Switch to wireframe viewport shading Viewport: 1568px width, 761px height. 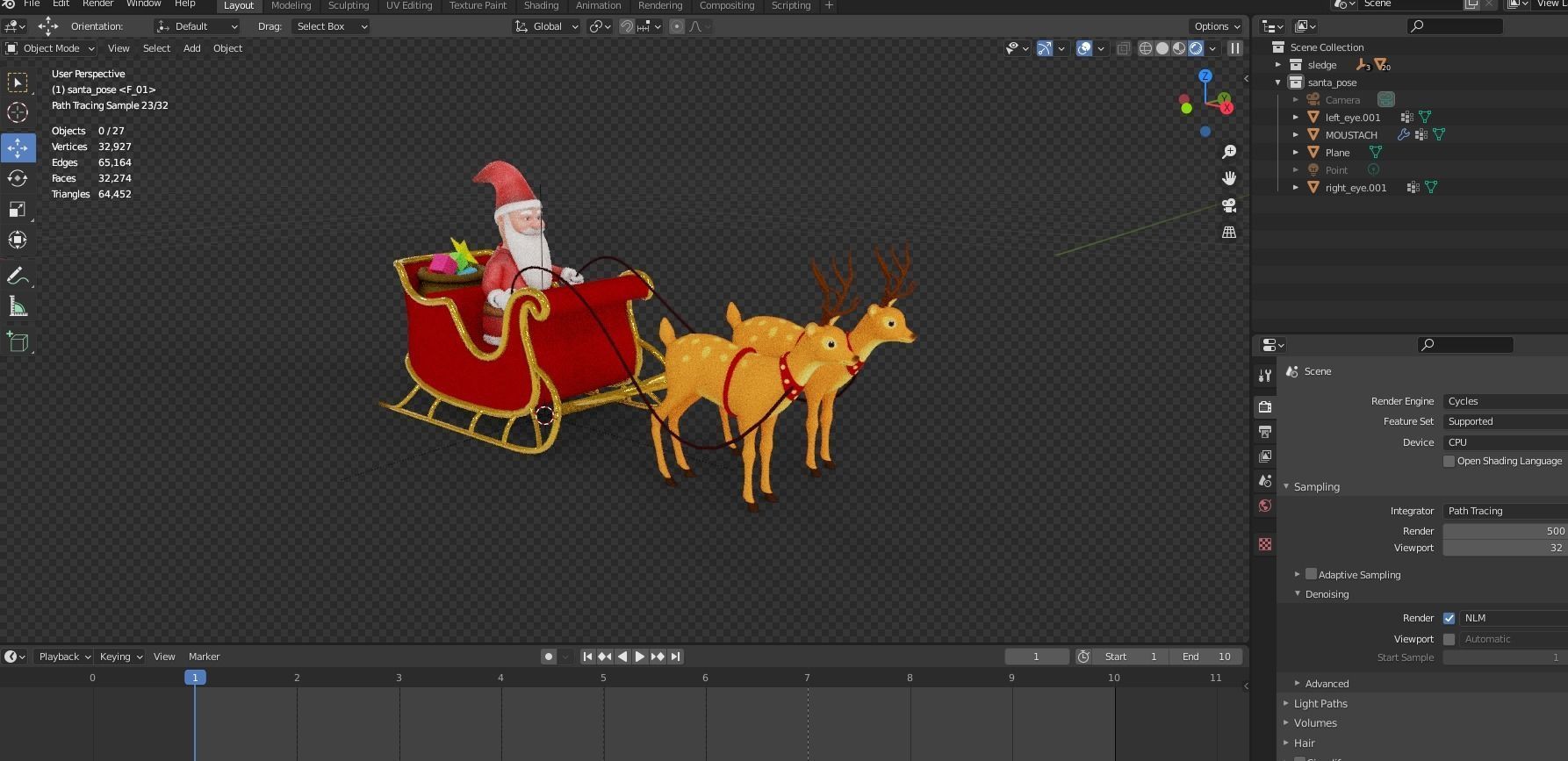pyautogui.click(x=1146, y=48)
